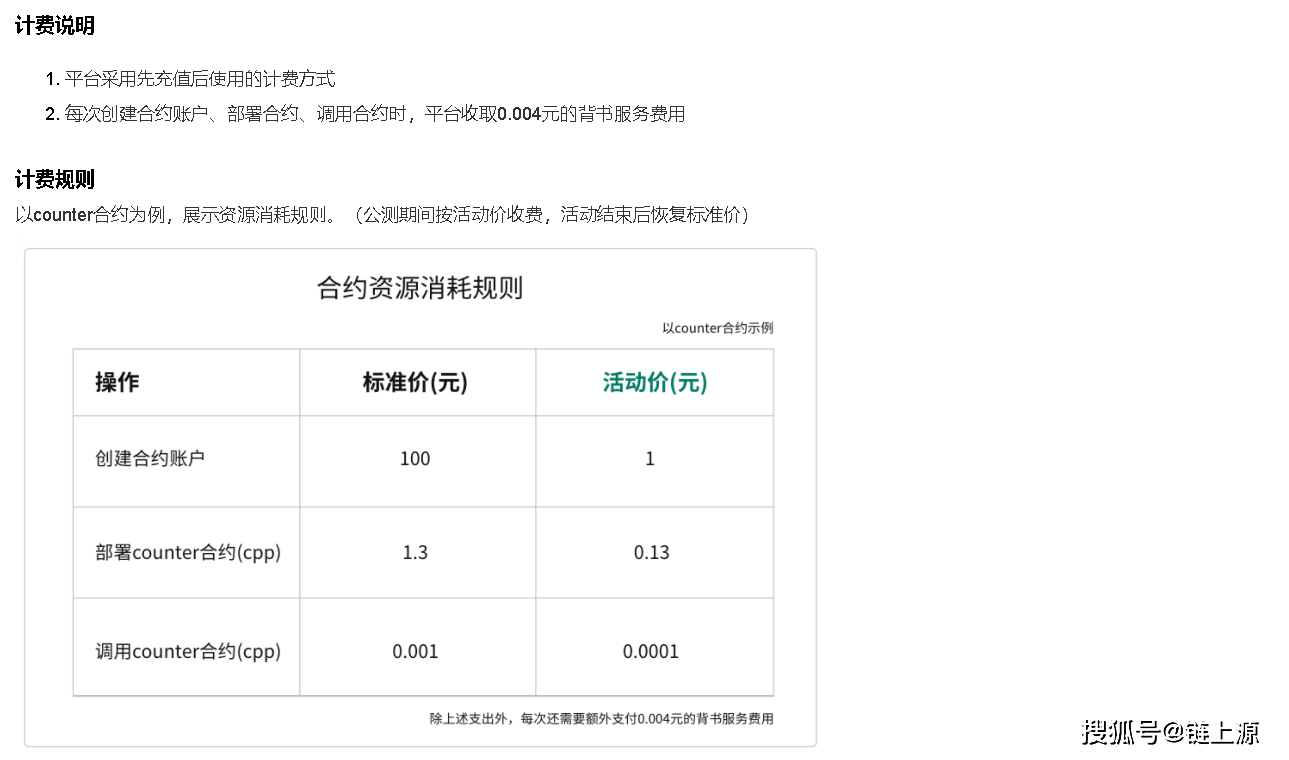The image size is (1289, 760).
Task: Click the cell with value 1.3
Action: 415,553
